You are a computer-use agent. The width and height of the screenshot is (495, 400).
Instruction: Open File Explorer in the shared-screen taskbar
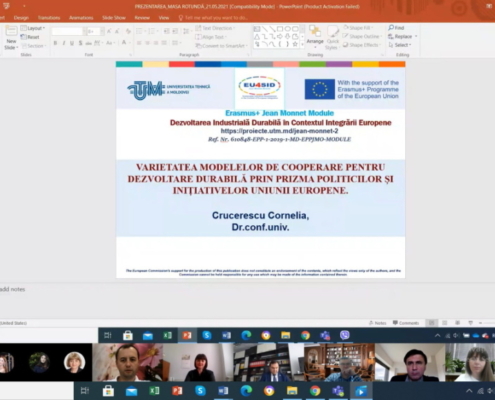point(285,335)
